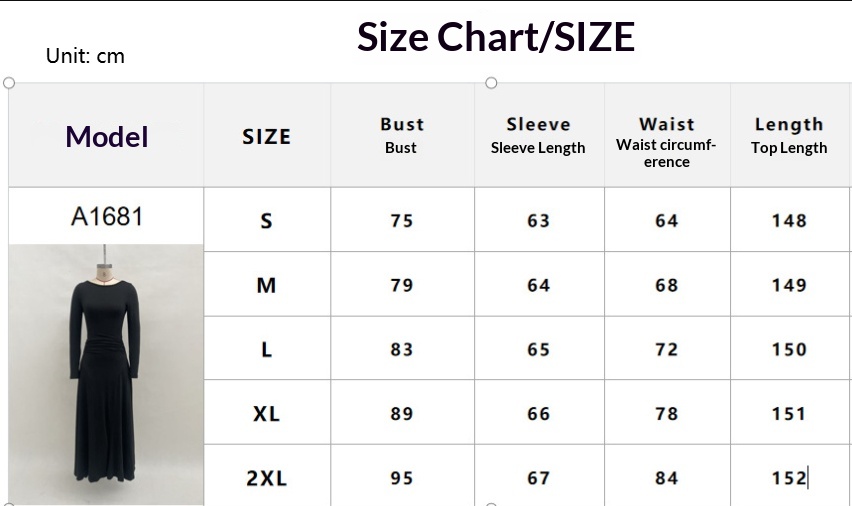Click the bust value 79 cell
Image resolution: width=852 pixels, height=506 pixels.
pos(402,285)
